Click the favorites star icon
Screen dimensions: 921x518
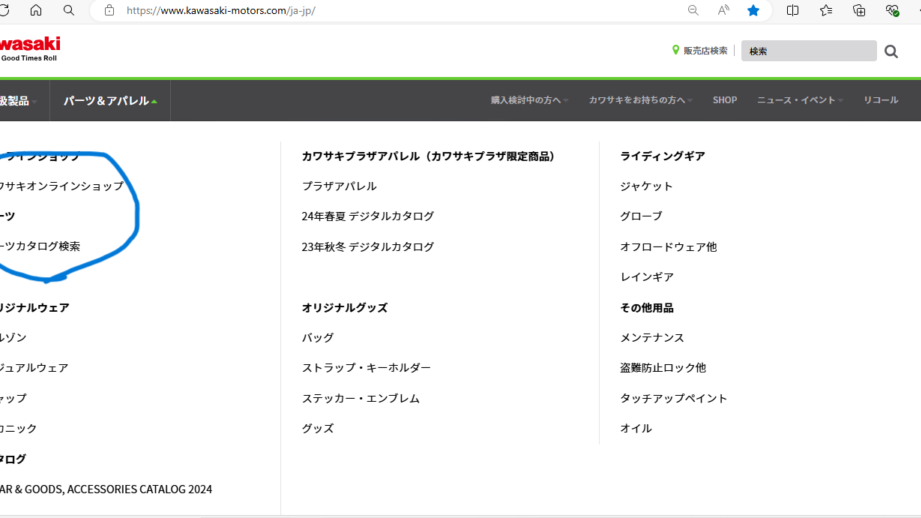(x=753, y=10)
